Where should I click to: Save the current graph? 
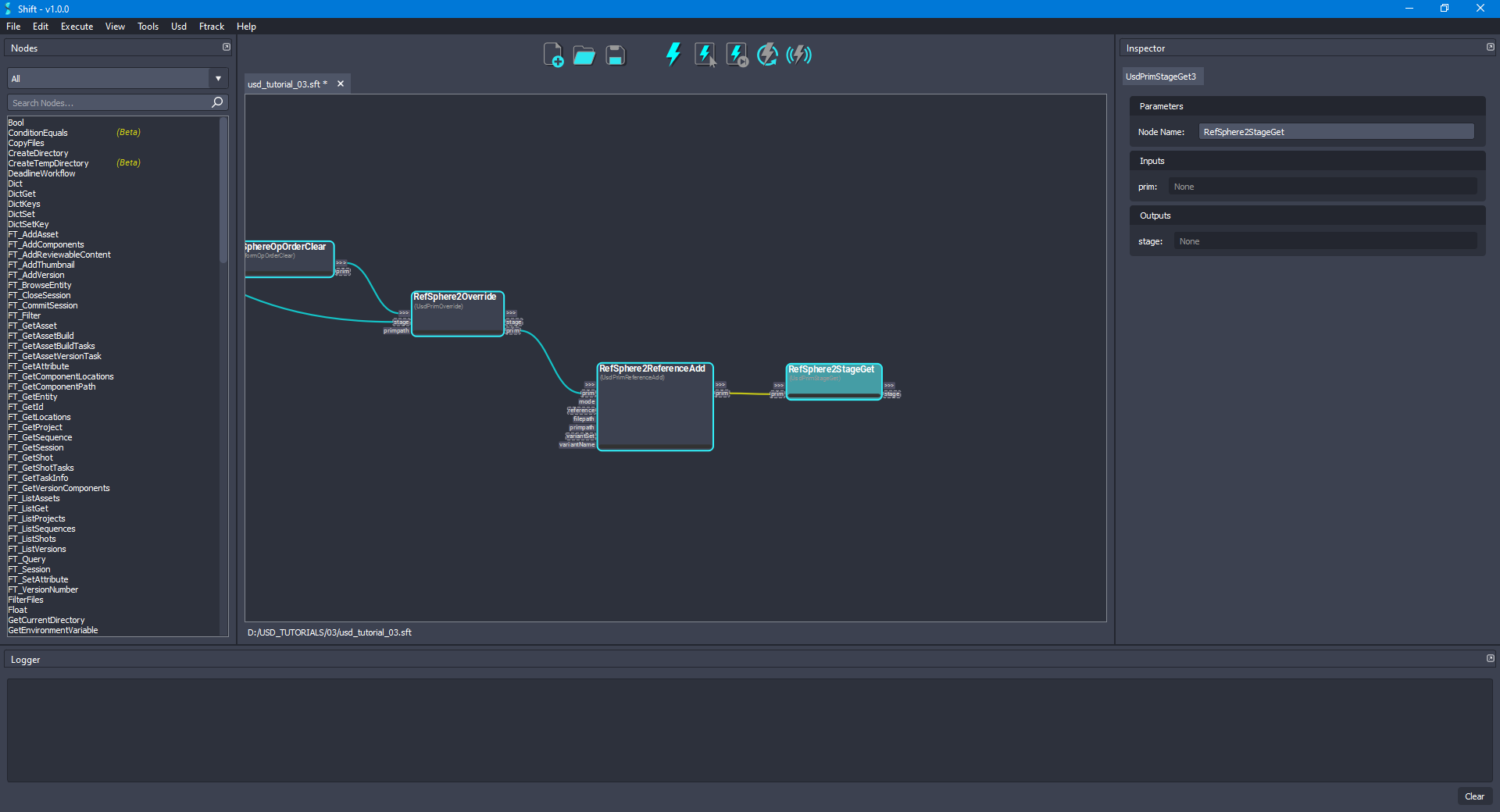pos(615,55)
